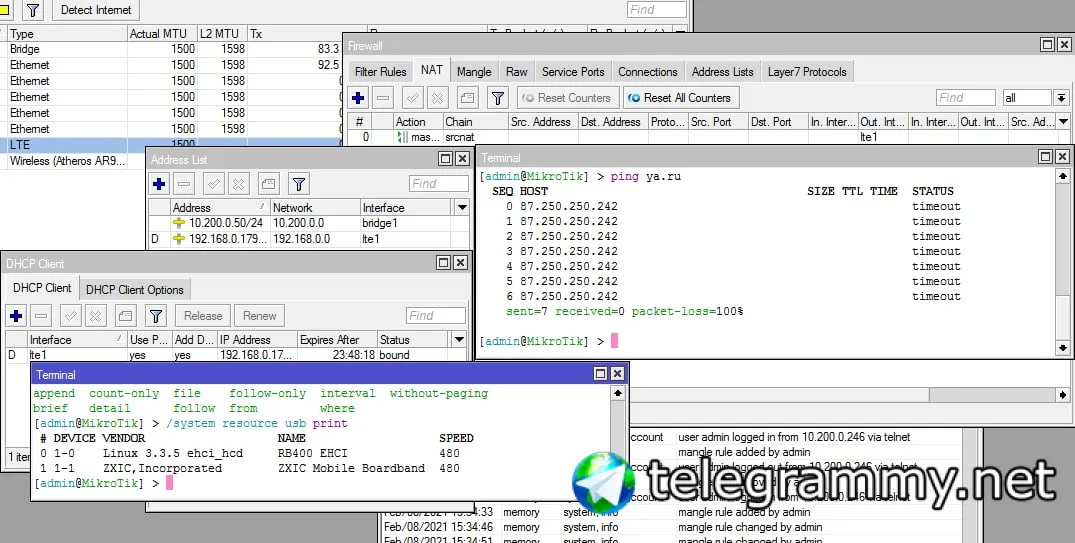Remove entry in Address List window

coord(184,184)
